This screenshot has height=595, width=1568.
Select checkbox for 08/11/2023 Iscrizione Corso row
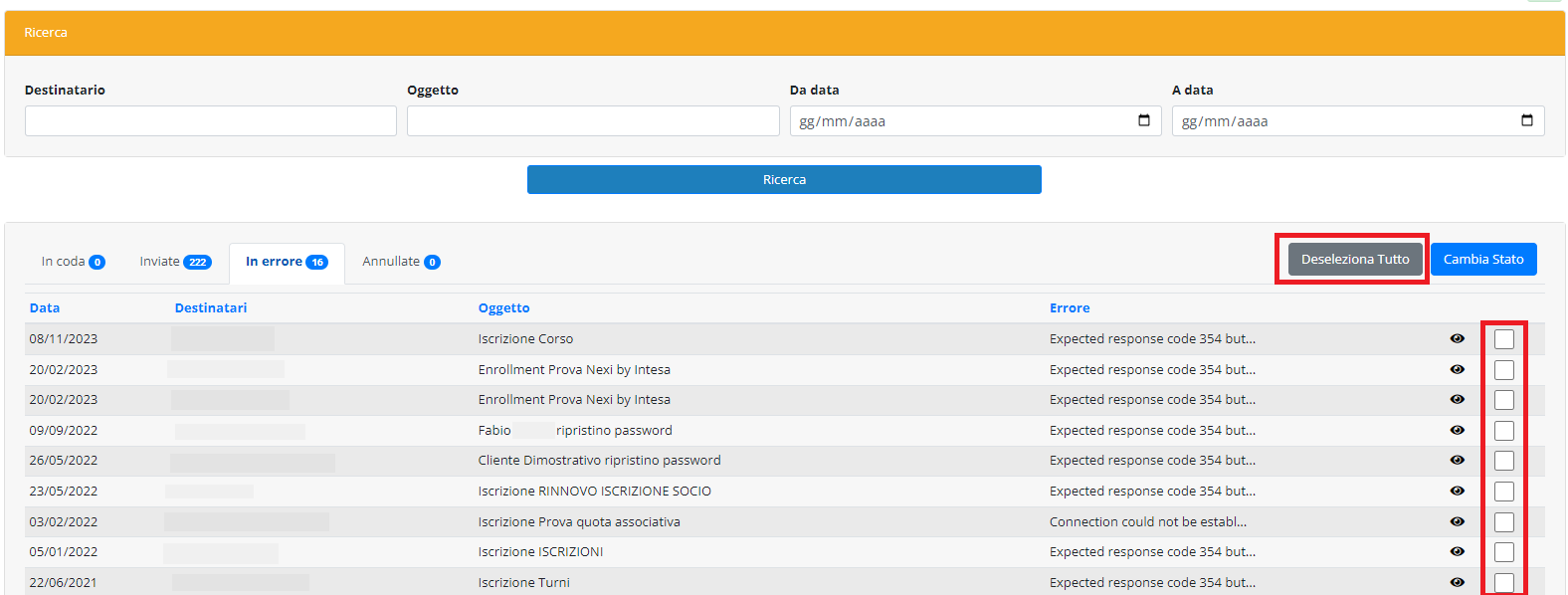(x=1504, y=339)
